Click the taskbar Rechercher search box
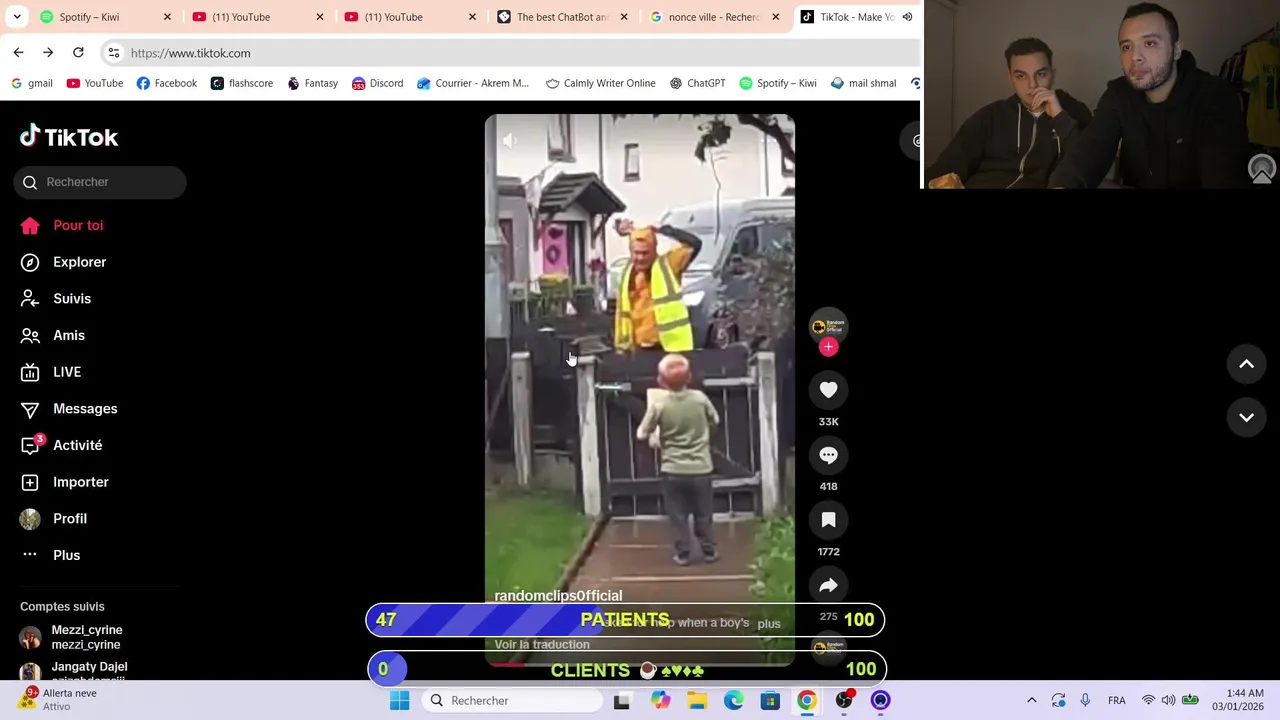The height and width of the screenshot is (720, 1280). pyautogui.click(x=513, y=700)
